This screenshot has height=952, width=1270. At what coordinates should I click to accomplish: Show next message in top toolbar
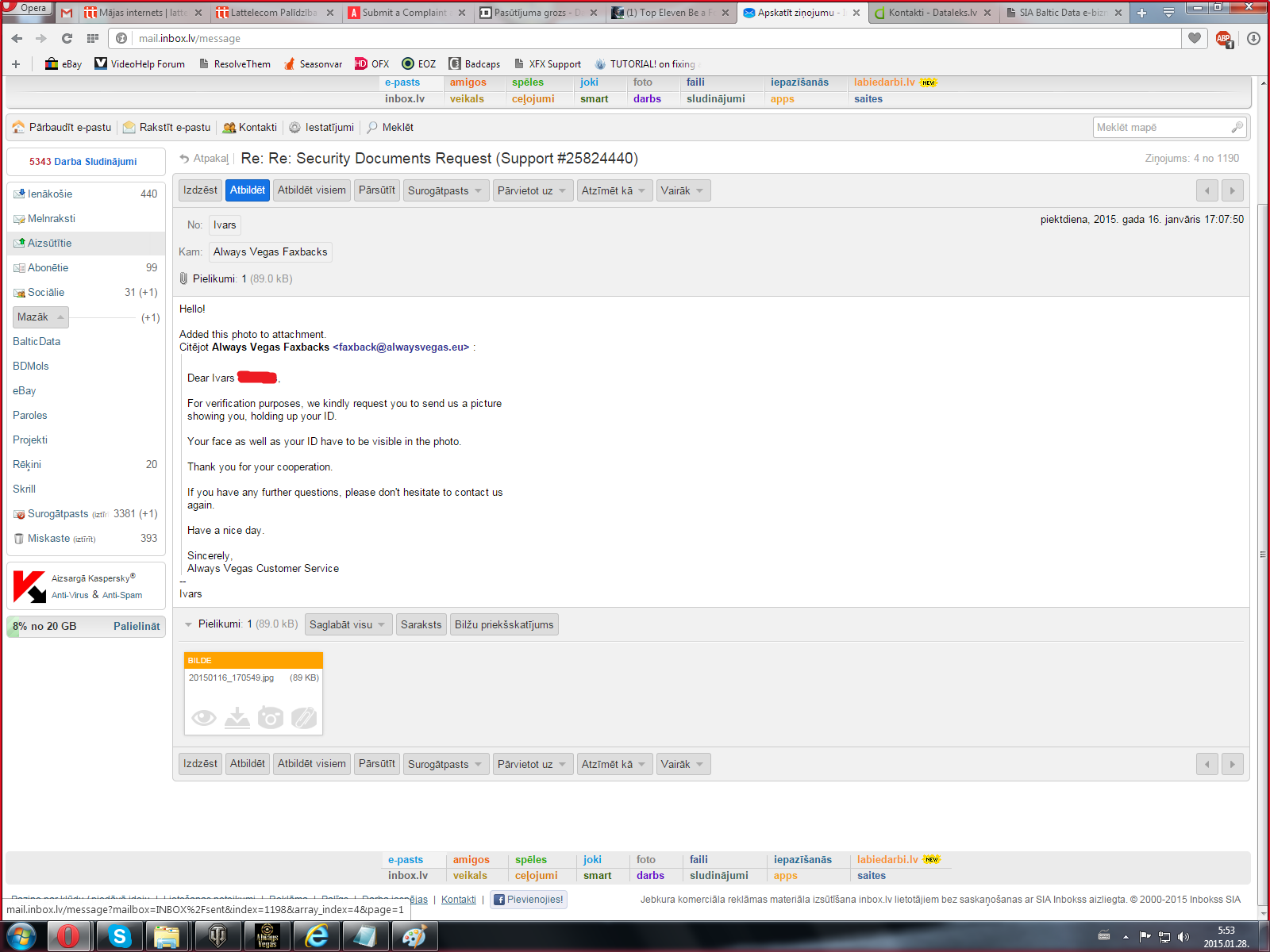(1232, 190)
